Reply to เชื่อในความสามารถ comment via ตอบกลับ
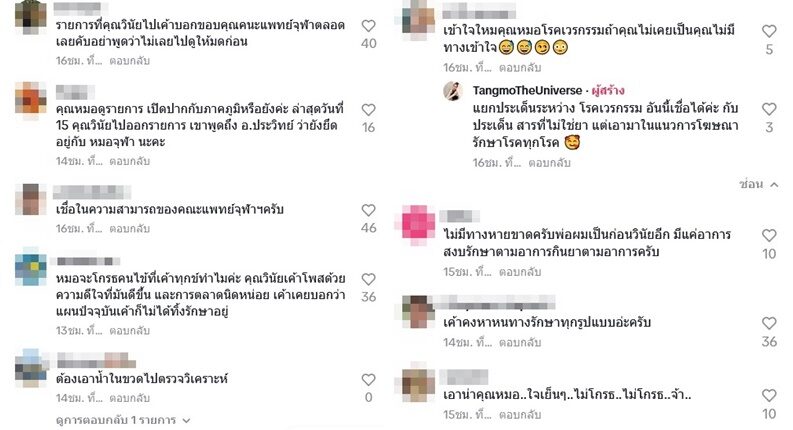The height and width of the screenshot is (430, 793). tap(129, 229)
